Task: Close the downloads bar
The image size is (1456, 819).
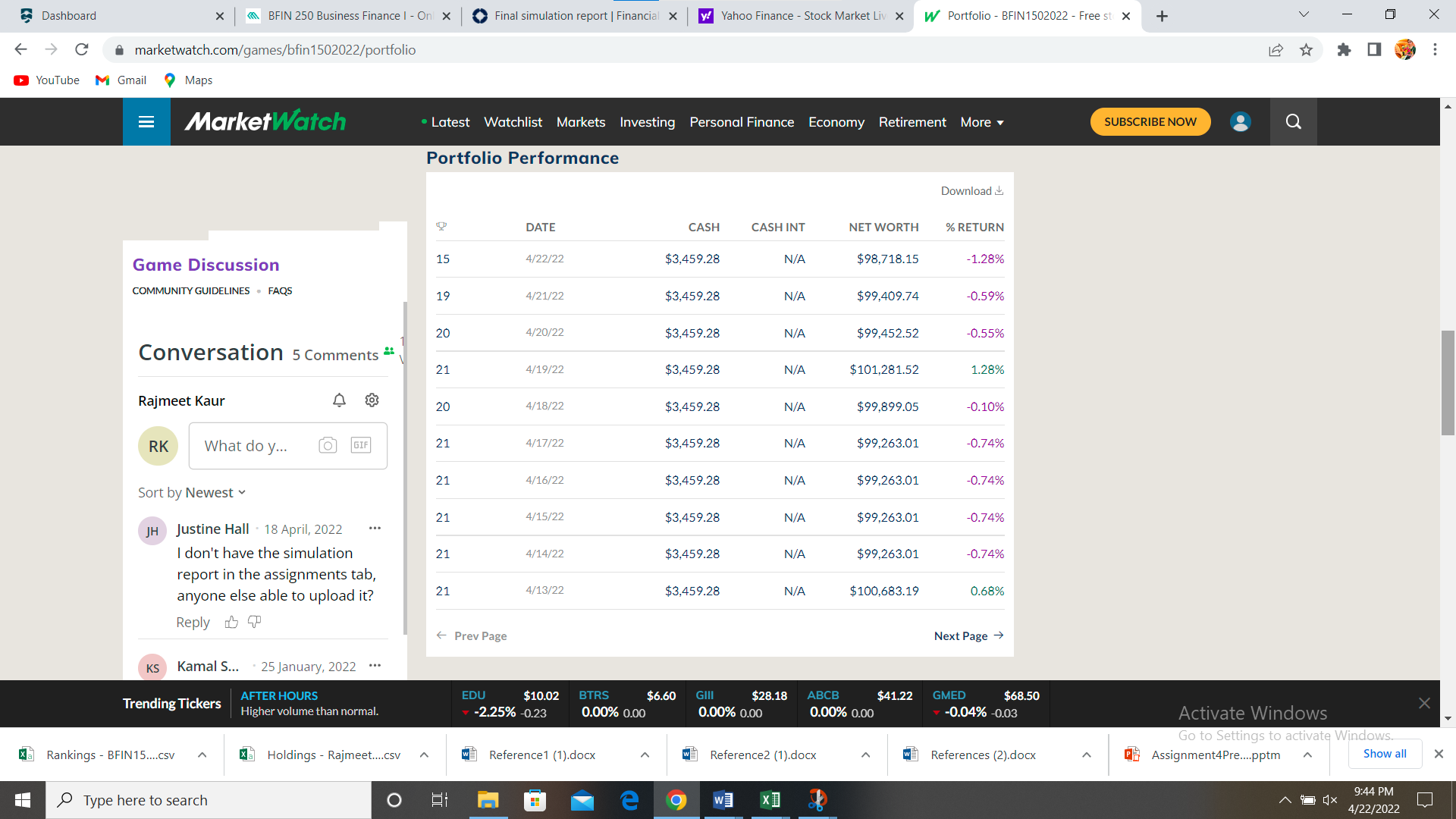Action: tap(1439, 754)
